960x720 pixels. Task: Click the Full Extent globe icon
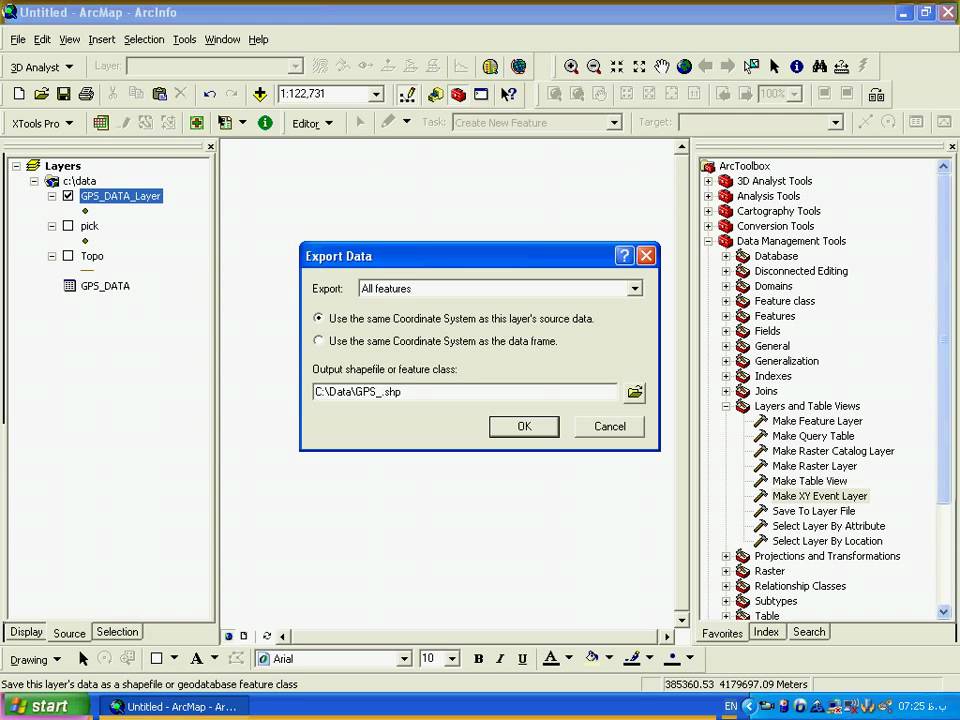tap(684, 66)
